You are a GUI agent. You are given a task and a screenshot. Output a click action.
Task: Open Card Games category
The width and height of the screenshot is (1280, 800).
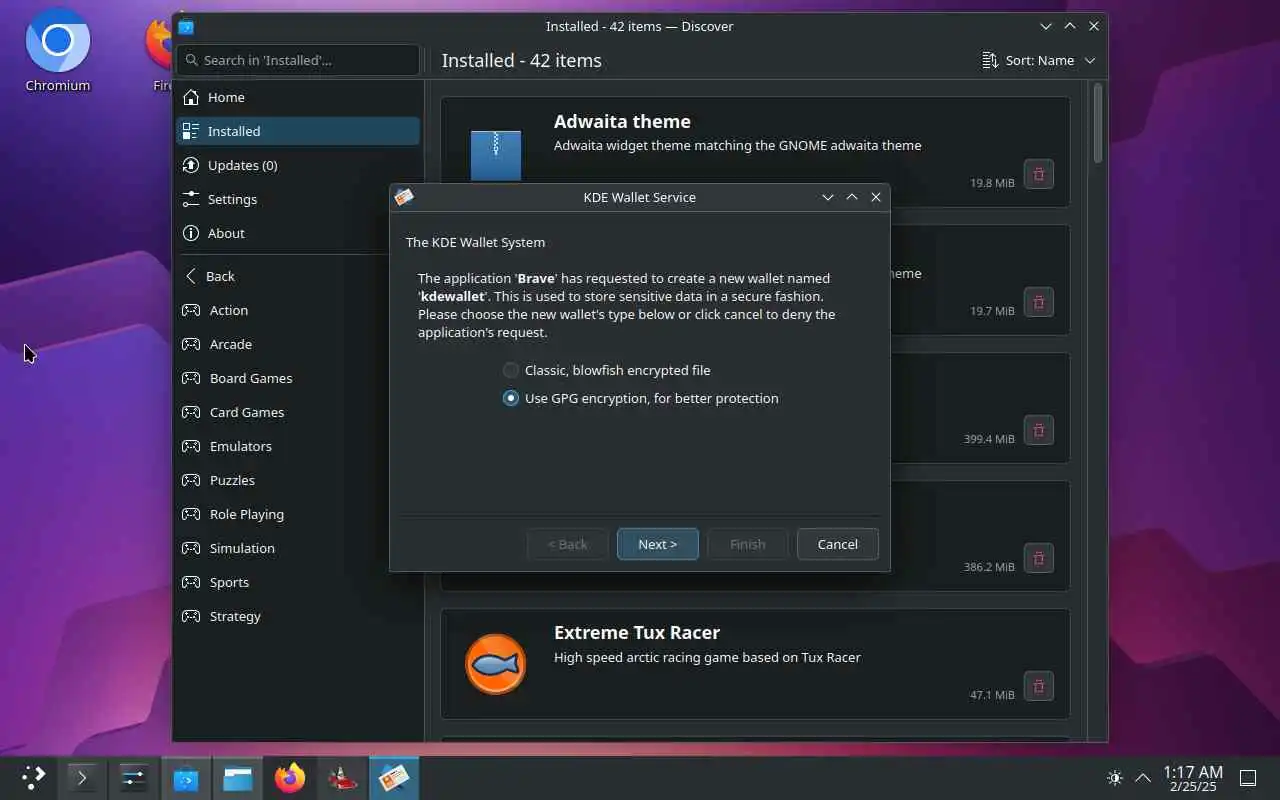[298, 412]
